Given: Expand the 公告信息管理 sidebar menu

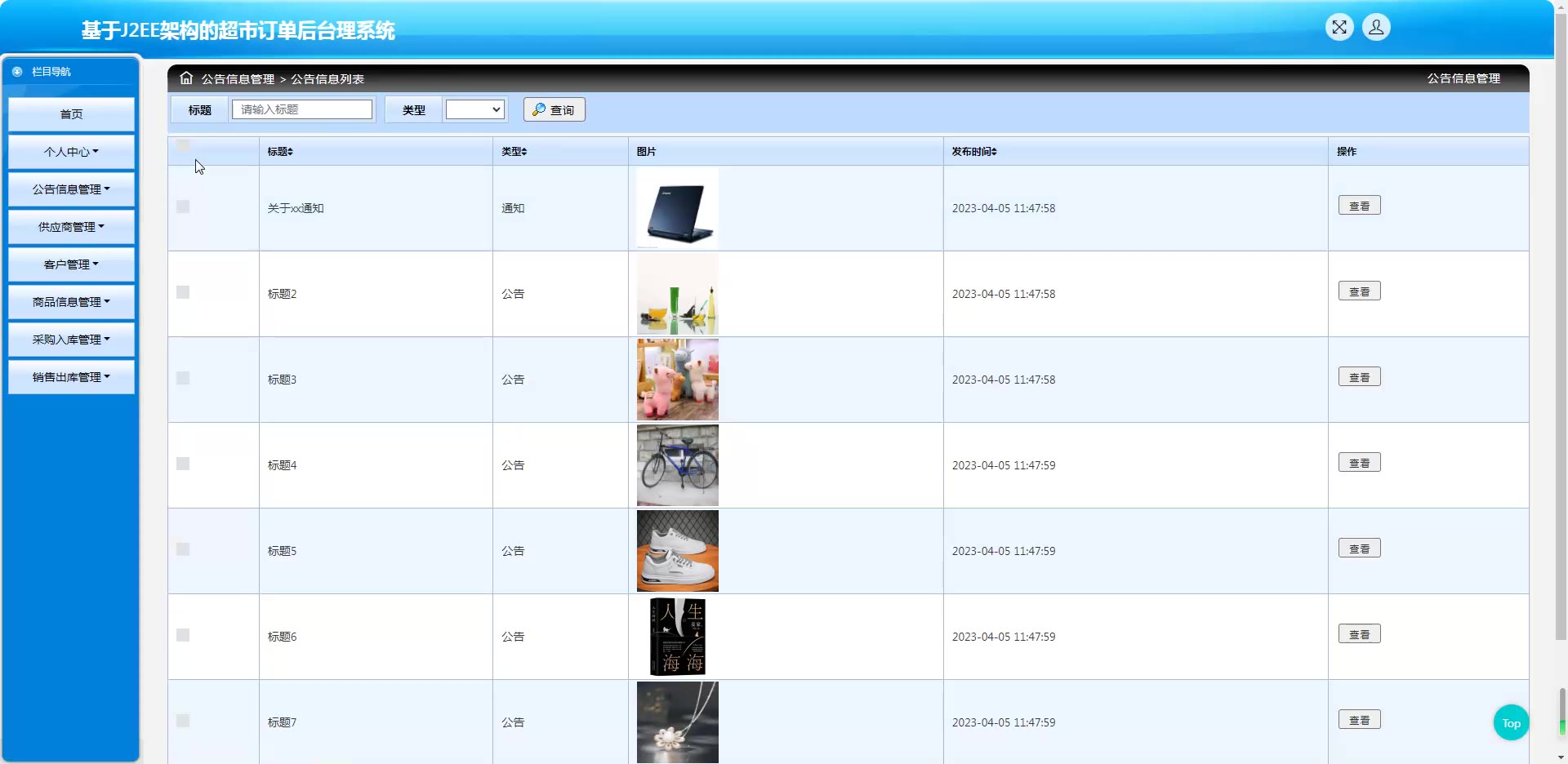Looking at the screenshot, I should pyautogui.click(x=71, y=189).
